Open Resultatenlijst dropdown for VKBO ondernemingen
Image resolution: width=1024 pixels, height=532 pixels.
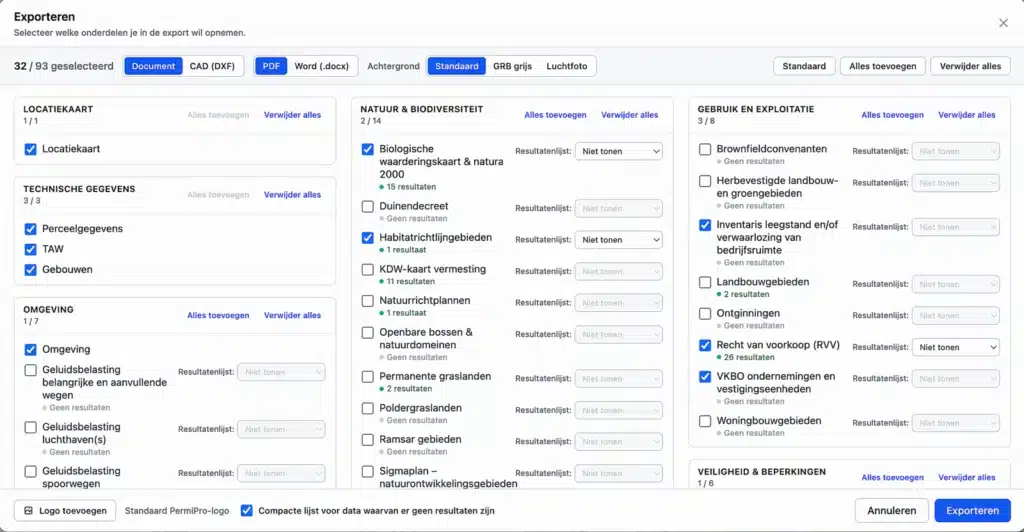(955, 379)
